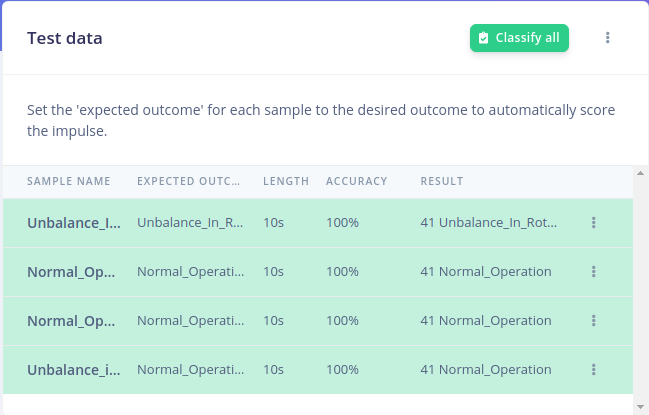Open three-dot menu for third row Normal_Operation
This screenshot has height=415, width=649.
coord(593,320)
